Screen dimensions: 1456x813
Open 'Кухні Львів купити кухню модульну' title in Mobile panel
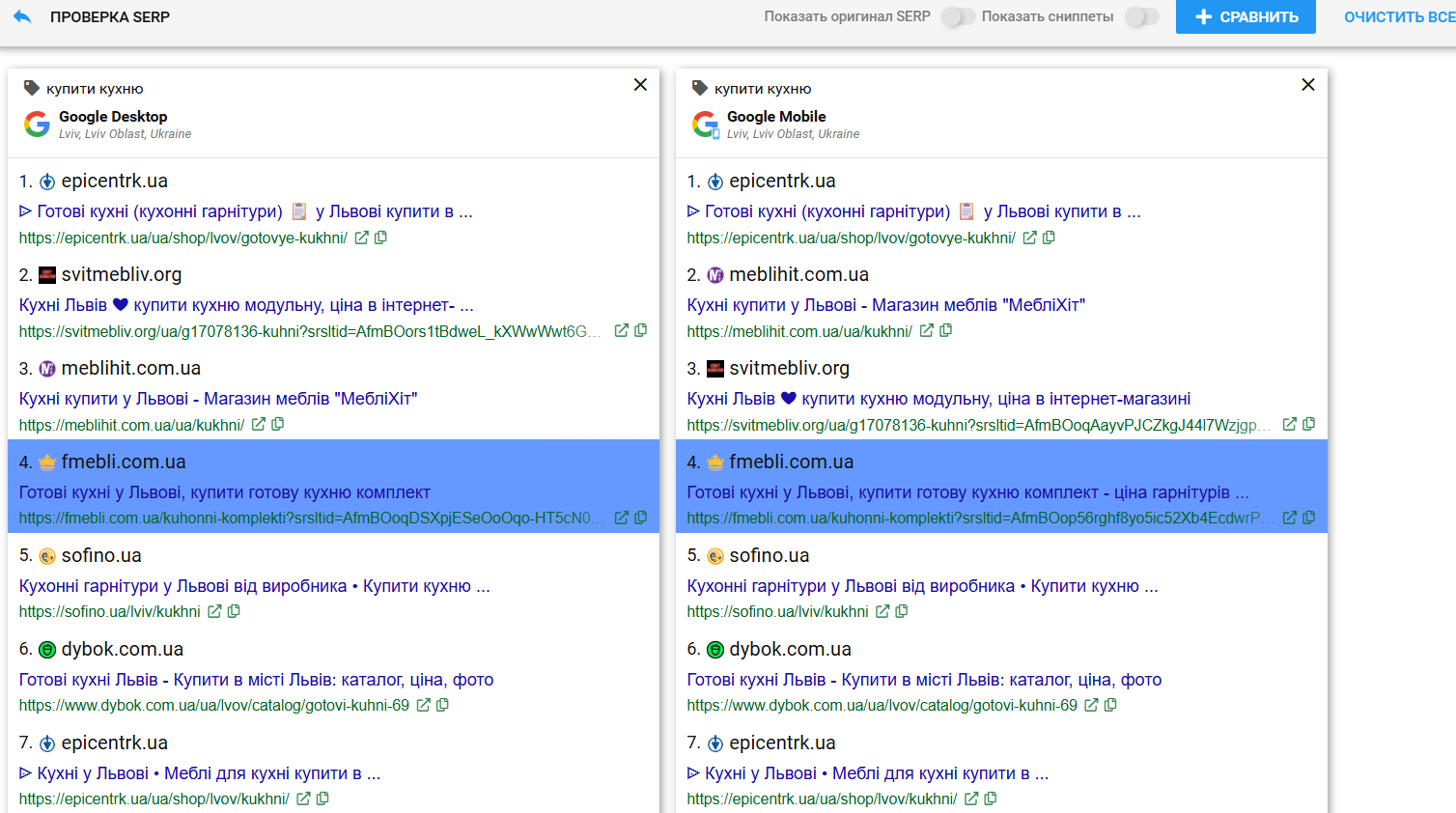938,399
